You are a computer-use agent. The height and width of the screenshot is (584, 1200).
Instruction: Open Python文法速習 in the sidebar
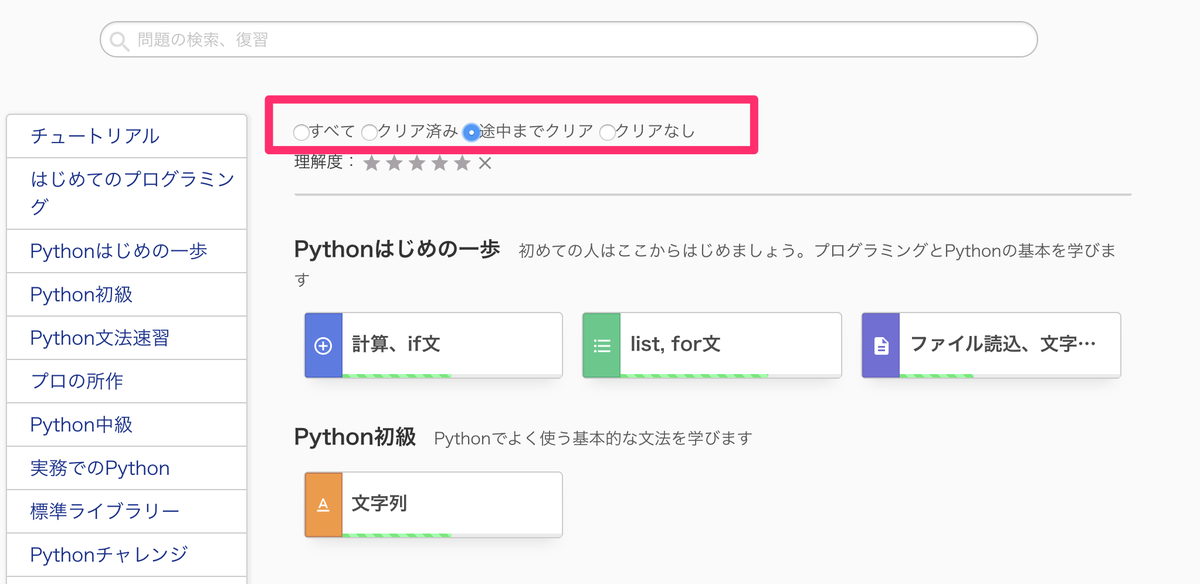pyautogui.click(x=126, y=338)
